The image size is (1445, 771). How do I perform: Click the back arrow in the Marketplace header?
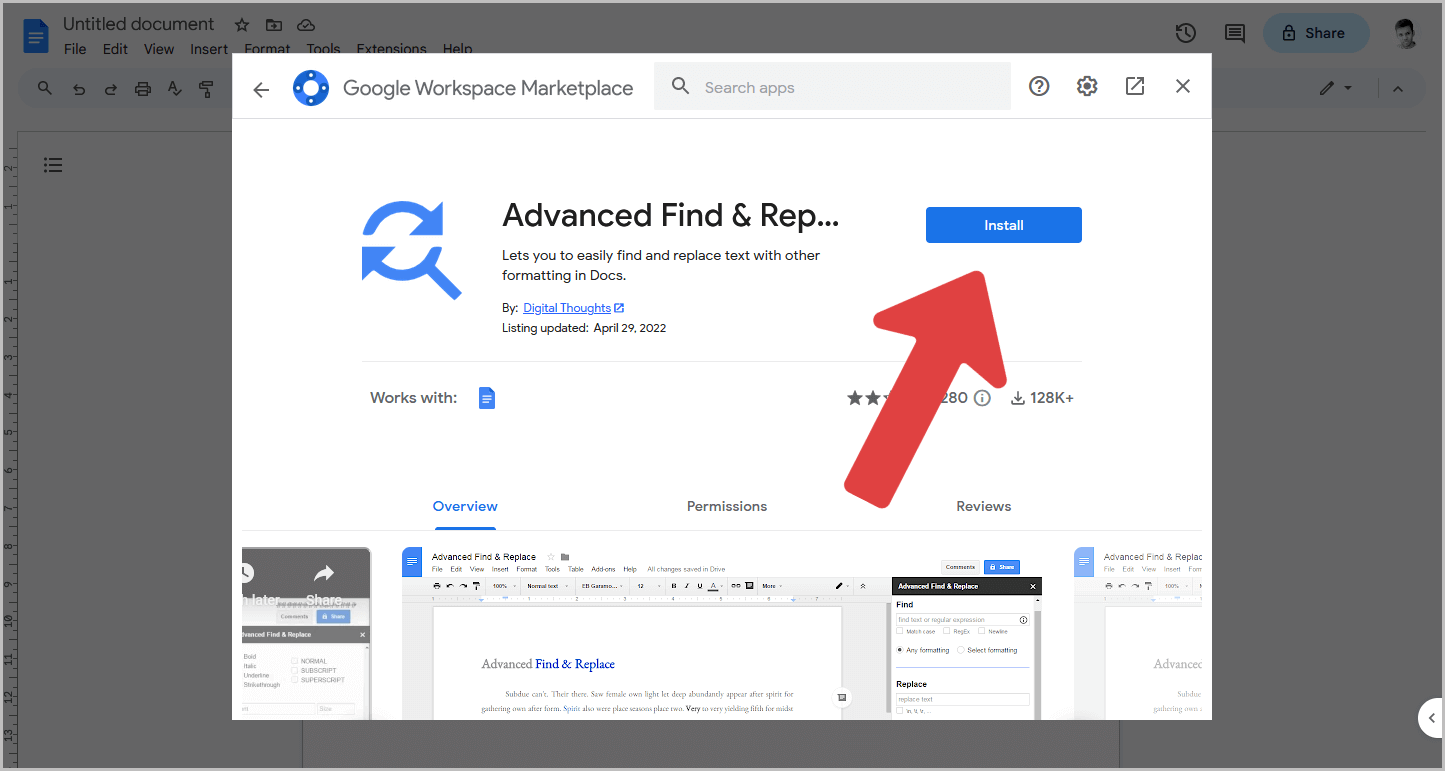pos(260,89)
